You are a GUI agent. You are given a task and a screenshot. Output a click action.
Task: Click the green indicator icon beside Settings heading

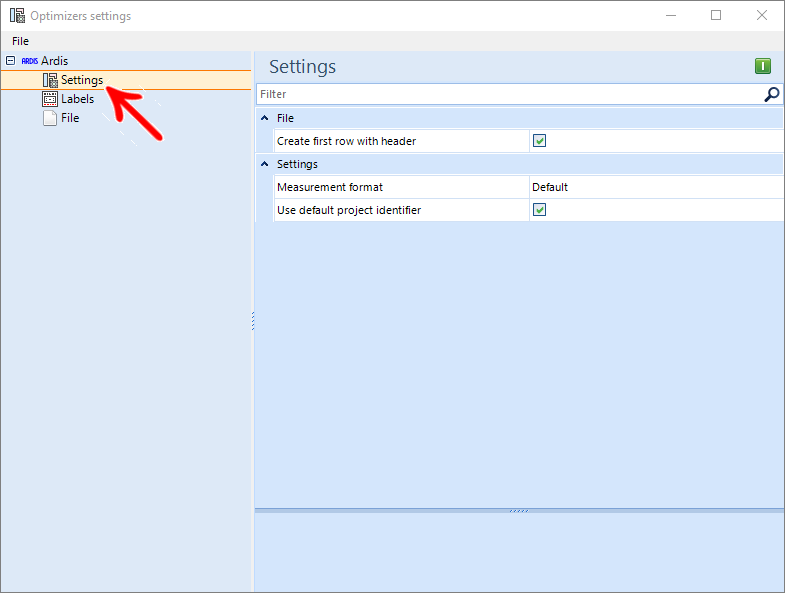click(762, 66)
